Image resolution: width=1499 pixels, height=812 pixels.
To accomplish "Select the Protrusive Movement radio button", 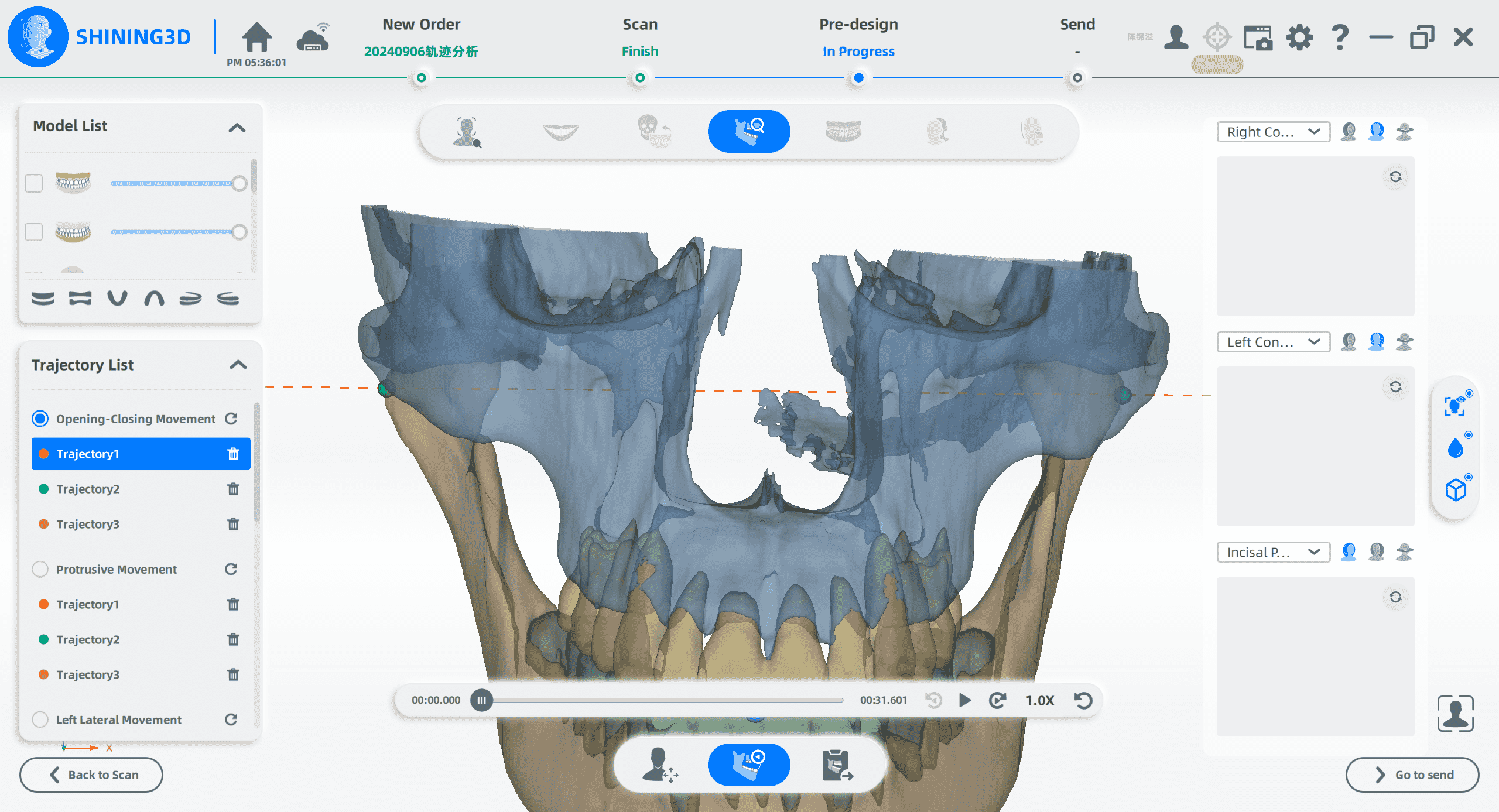I will [40, 569].
